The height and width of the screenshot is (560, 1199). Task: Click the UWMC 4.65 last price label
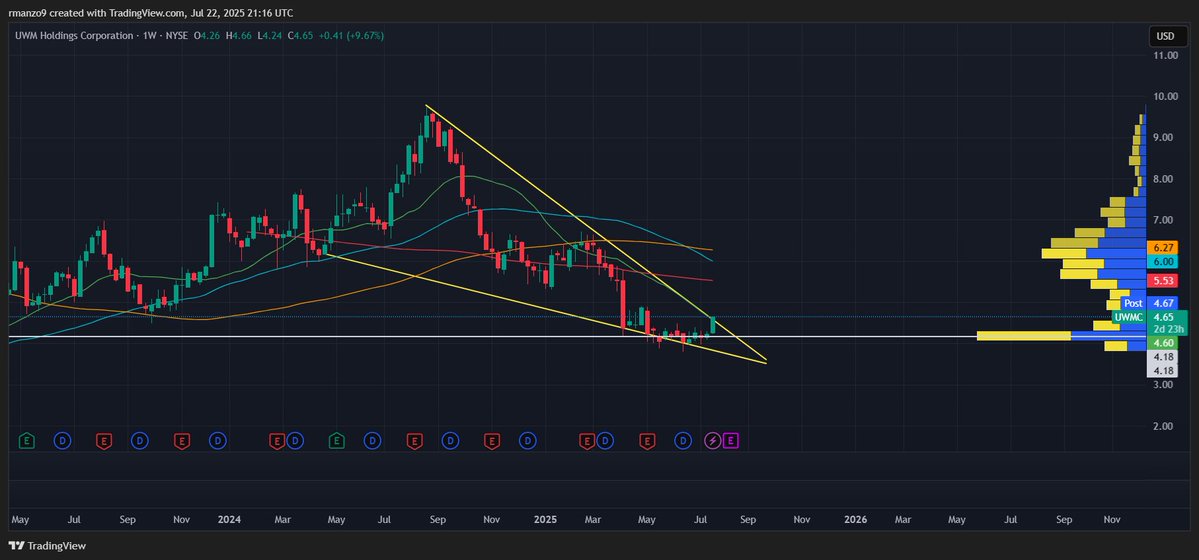tap(1150, 317)
